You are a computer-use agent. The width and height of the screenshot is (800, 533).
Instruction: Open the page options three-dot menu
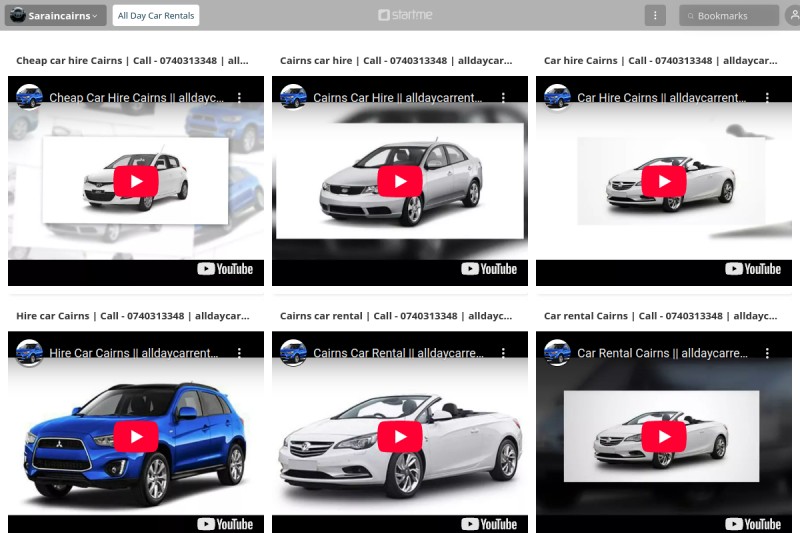655,15
